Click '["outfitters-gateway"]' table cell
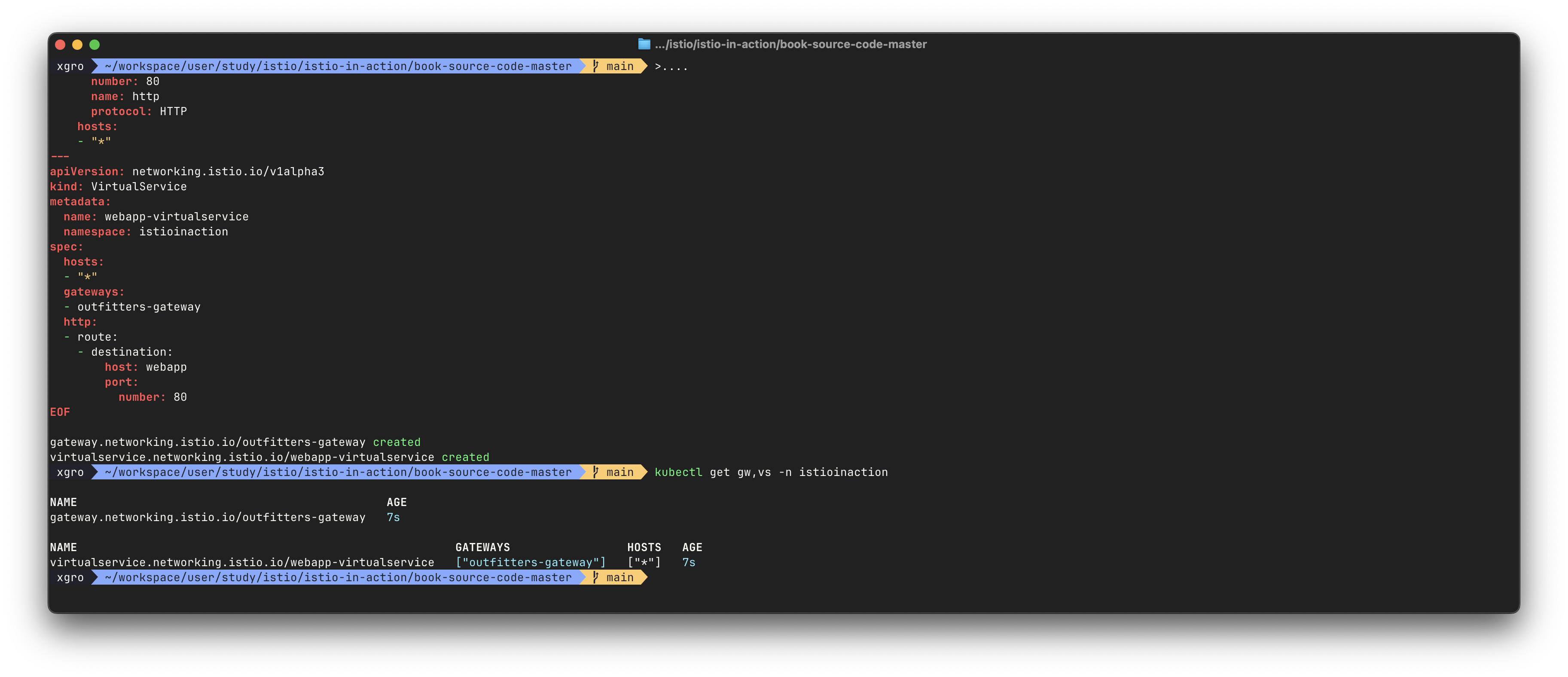 pos(531,562)
